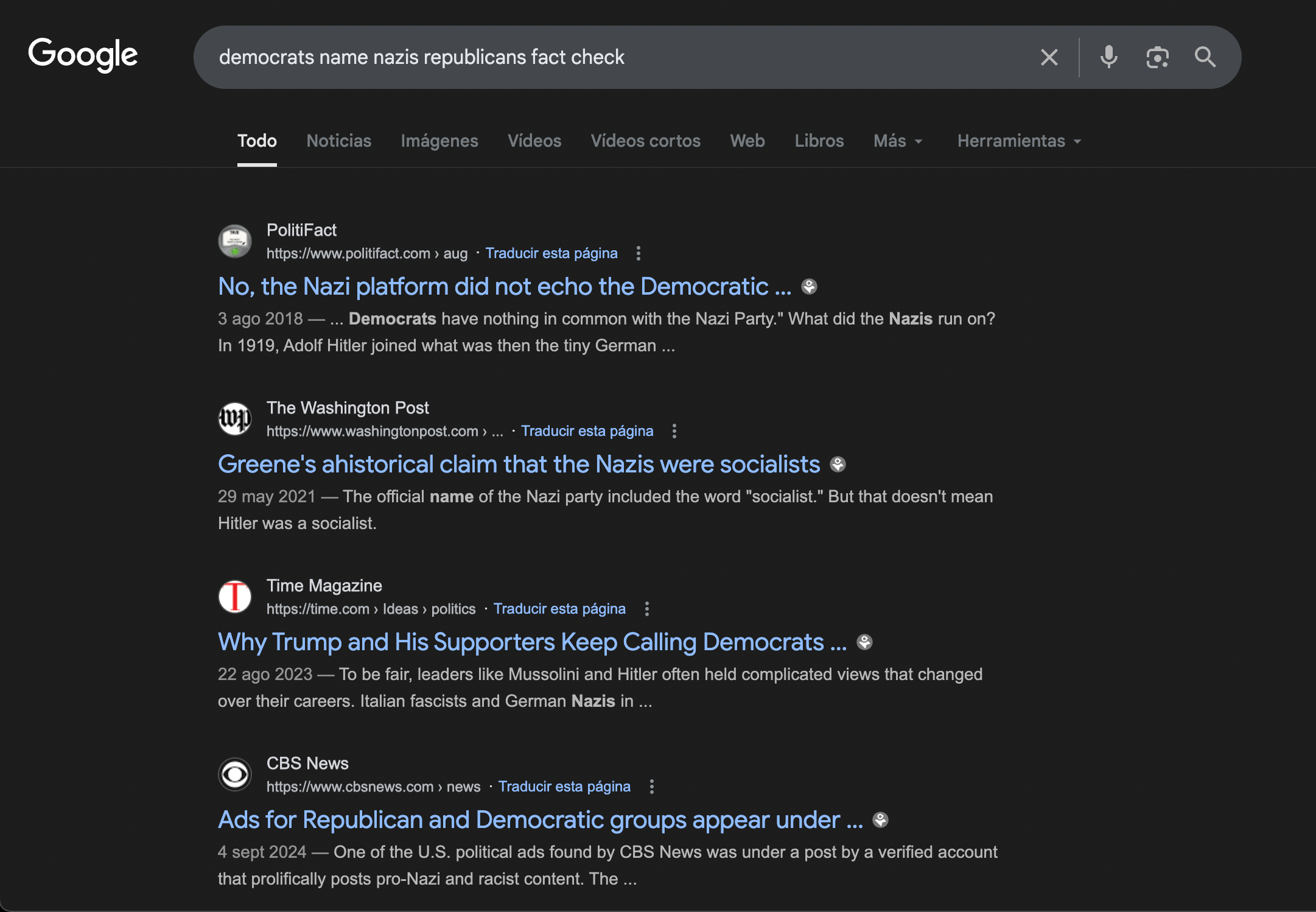Click the magnifying glass search button
The image size is (1316, 912).
pos(1205,57)
